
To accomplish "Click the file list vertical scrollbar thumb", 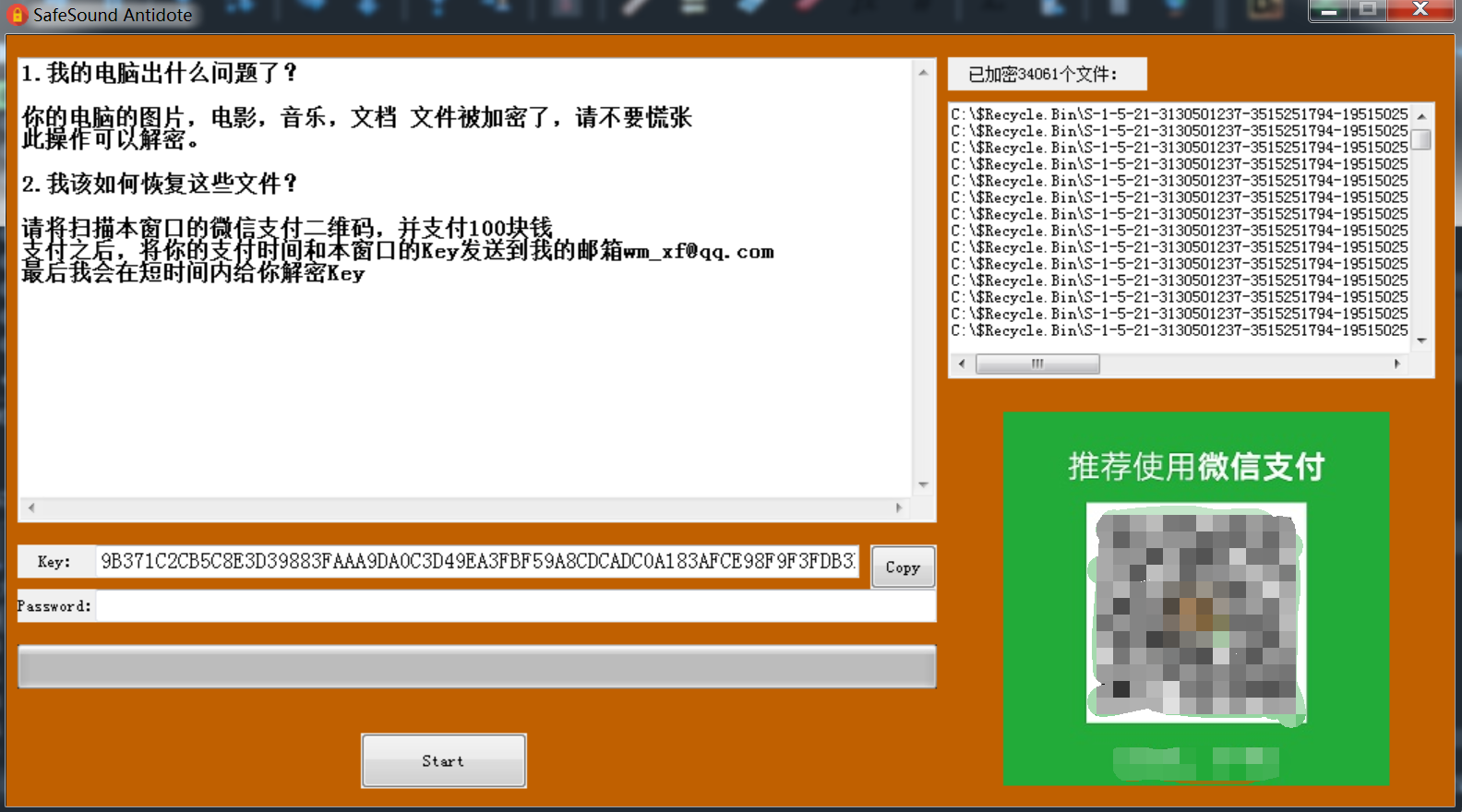I will click(x=1421, y=139).
